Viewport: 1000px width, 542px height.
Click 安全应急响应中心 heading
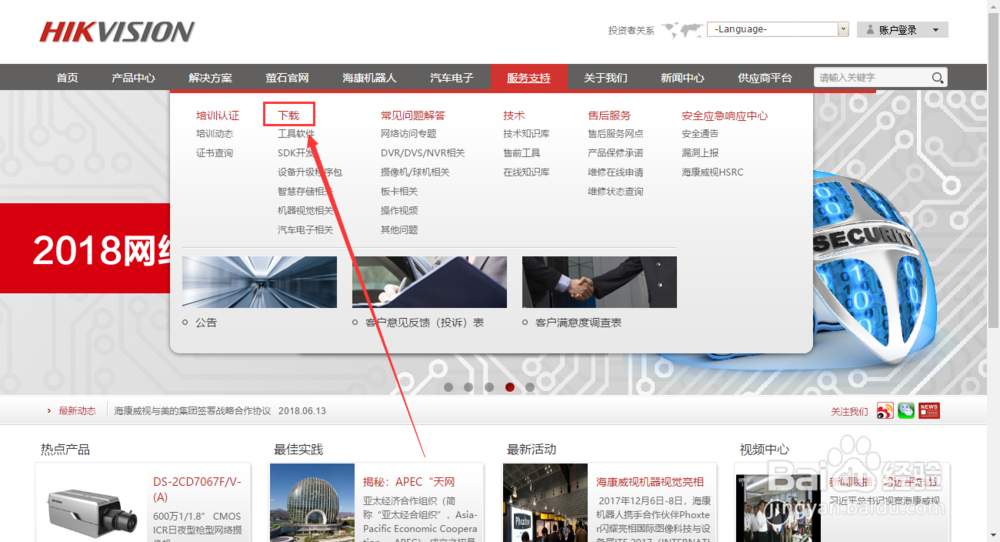pyautogui.click(x=724, y=115)
